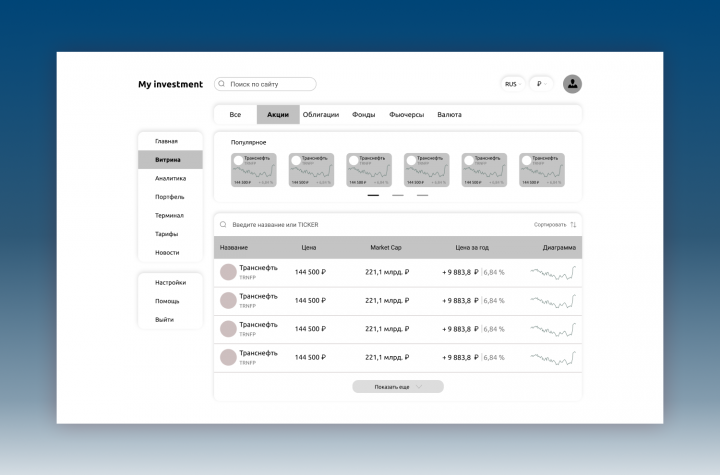This screenshot has width=720, height=475.
Task: Click the first row's company logo circle
Action: click(x=228, y=272)
